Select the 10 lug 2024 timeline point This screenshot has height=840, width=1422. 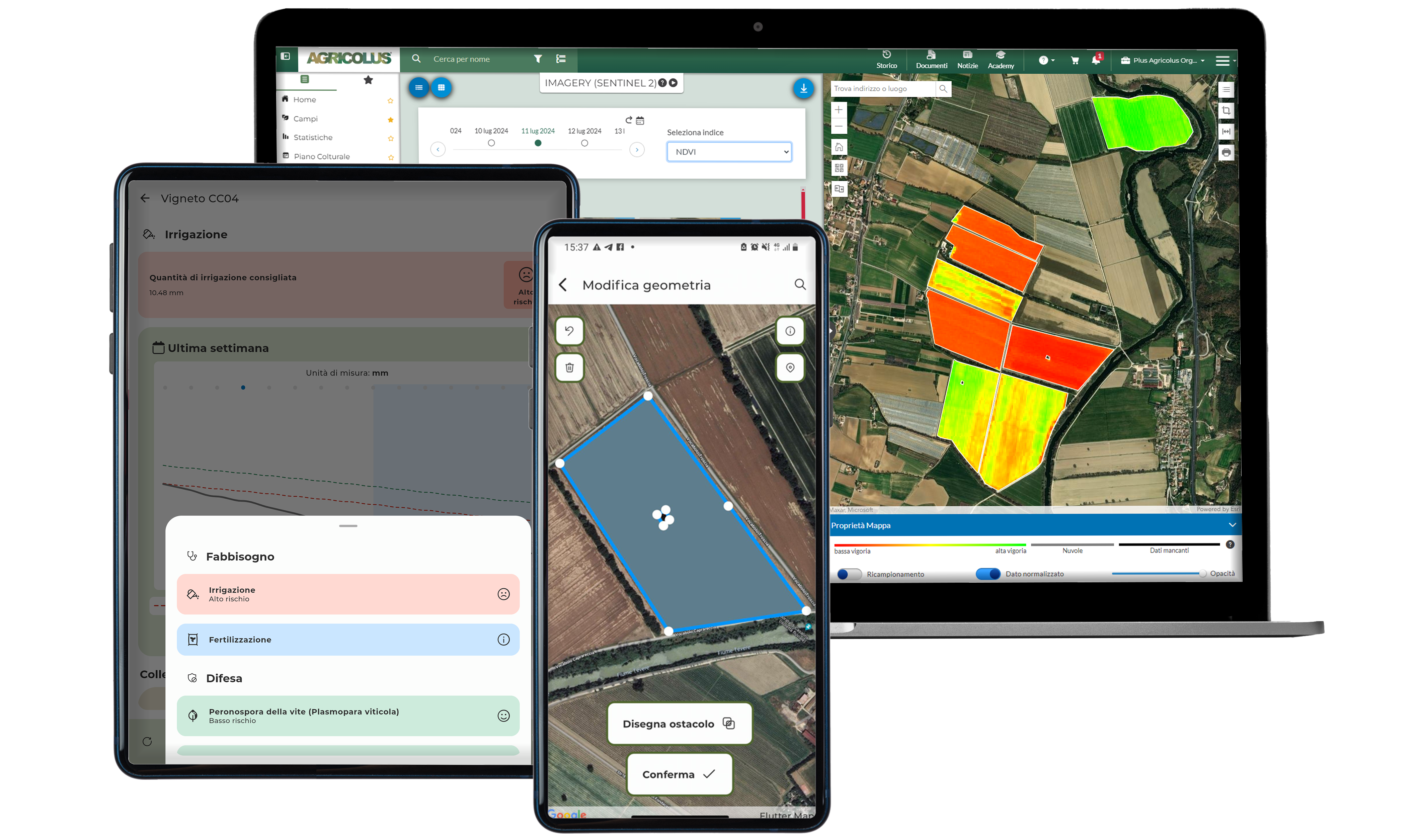491,143
